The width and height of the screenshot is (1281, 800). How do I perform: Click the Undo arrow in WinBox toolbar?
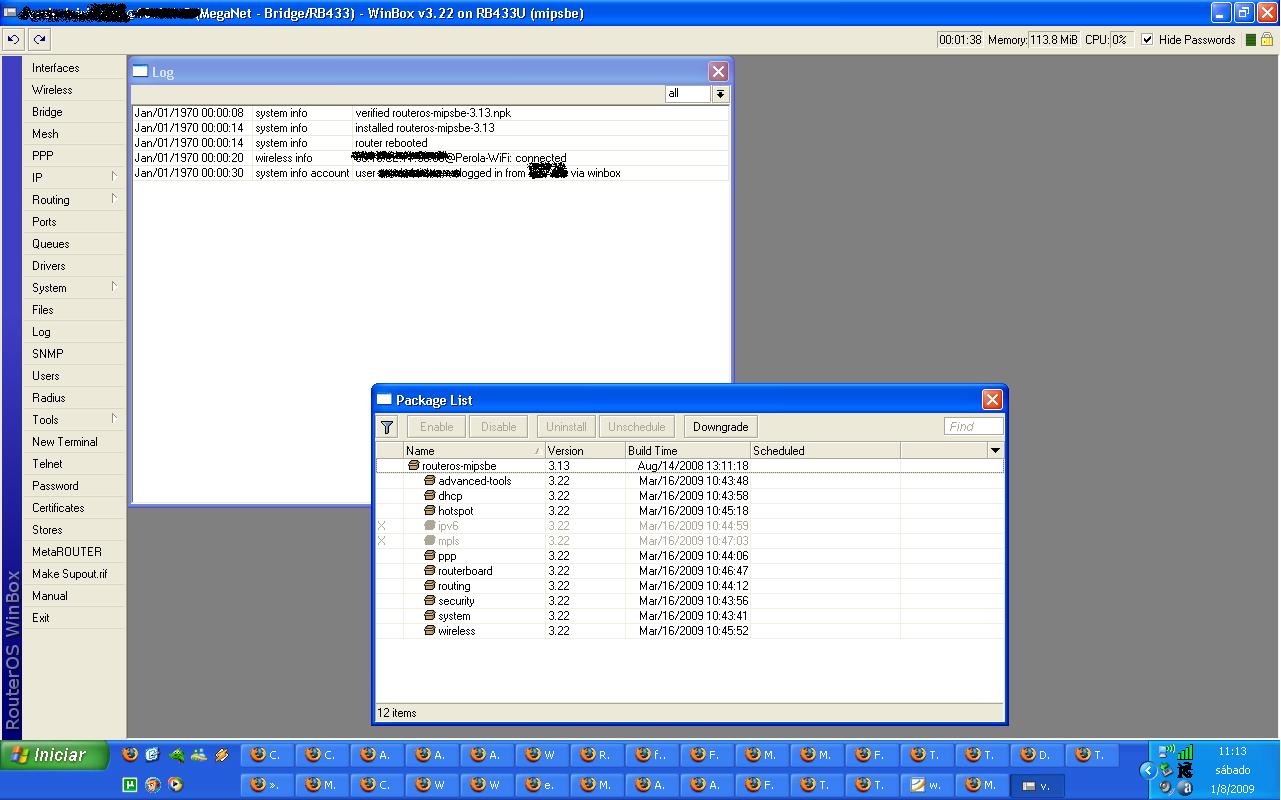[13, 40]
